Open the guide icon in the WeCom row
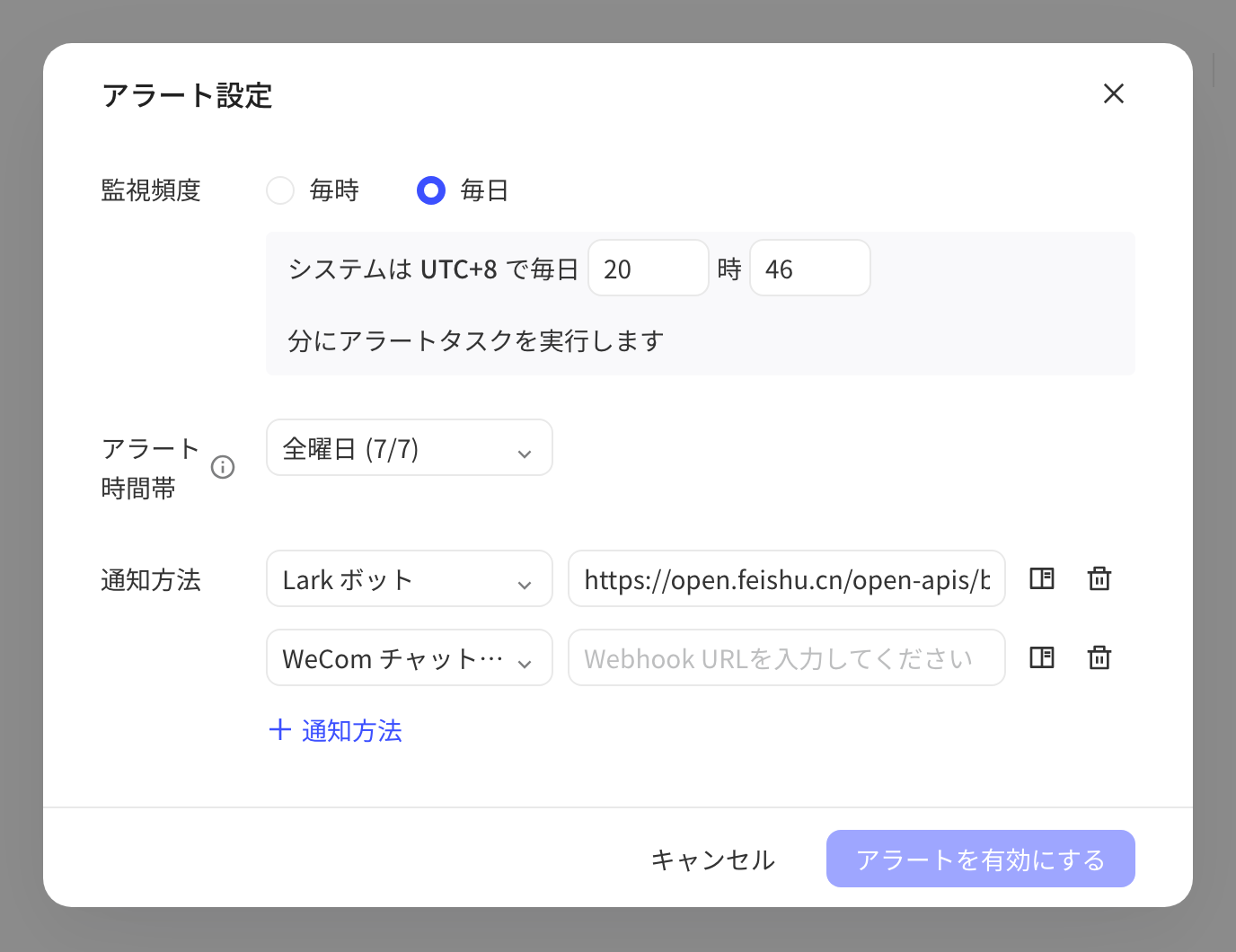This screenshot has width=1236, height=952. pos(1042,657)
